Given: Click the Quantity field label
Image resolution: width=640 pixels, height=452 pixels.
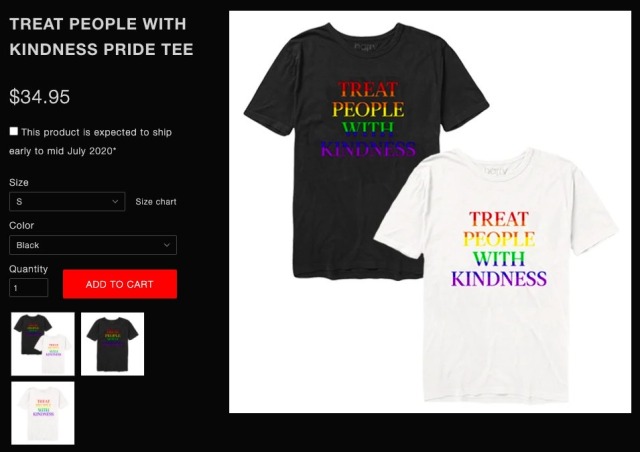Looking at the screenshot, I should pos(28,269).
